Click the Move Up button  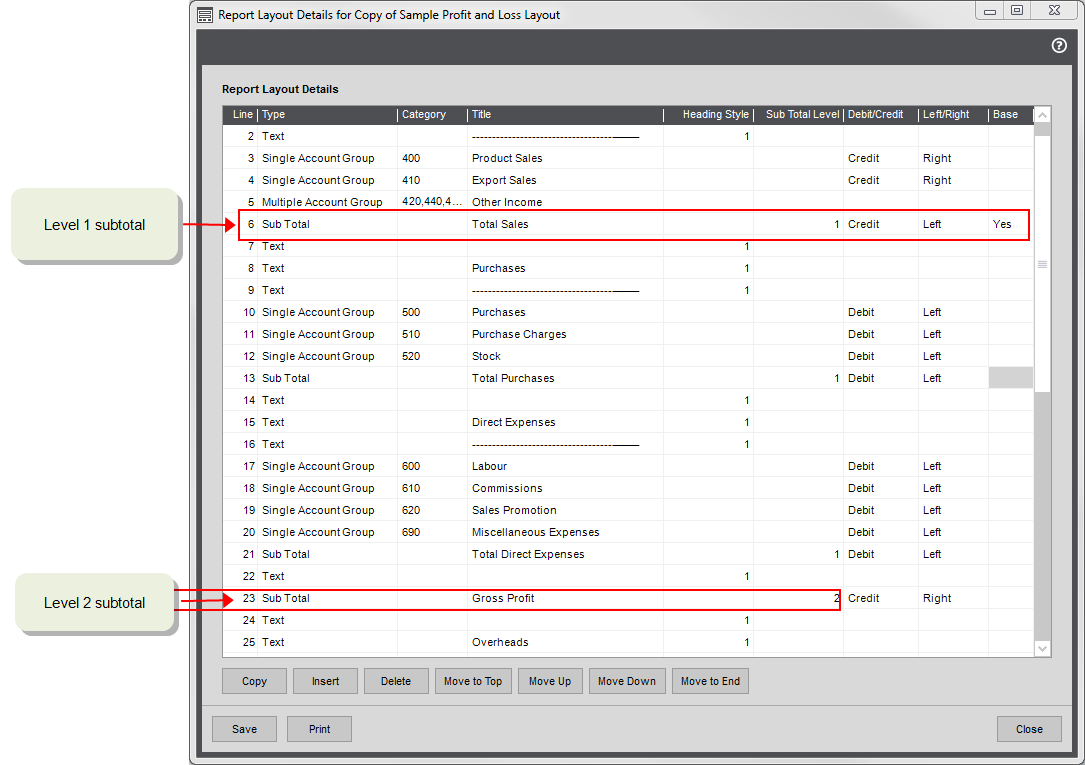click(550, 681)
